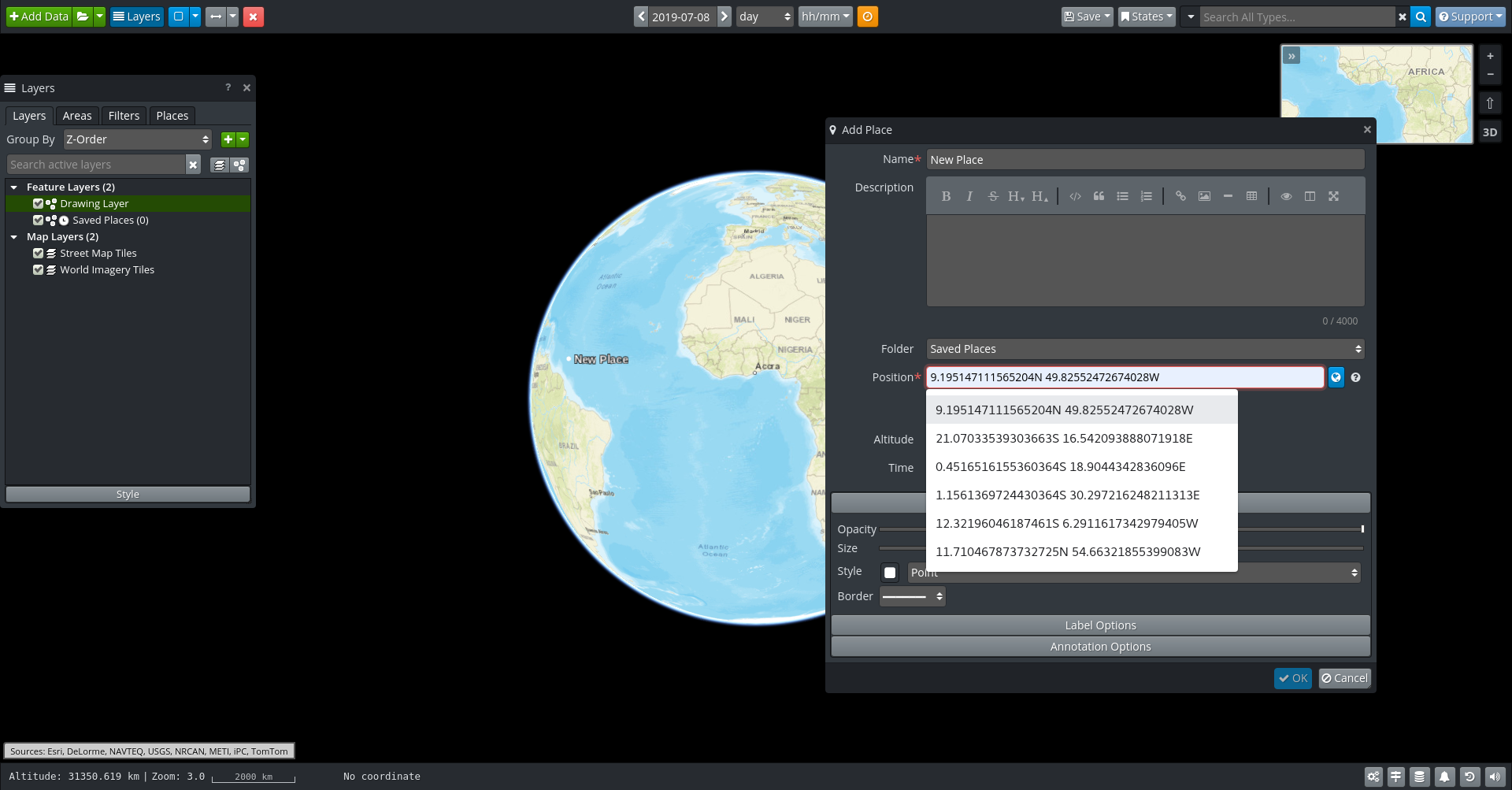
Task: Open the Filters tab in Layers panel
Action: [124, 115]
